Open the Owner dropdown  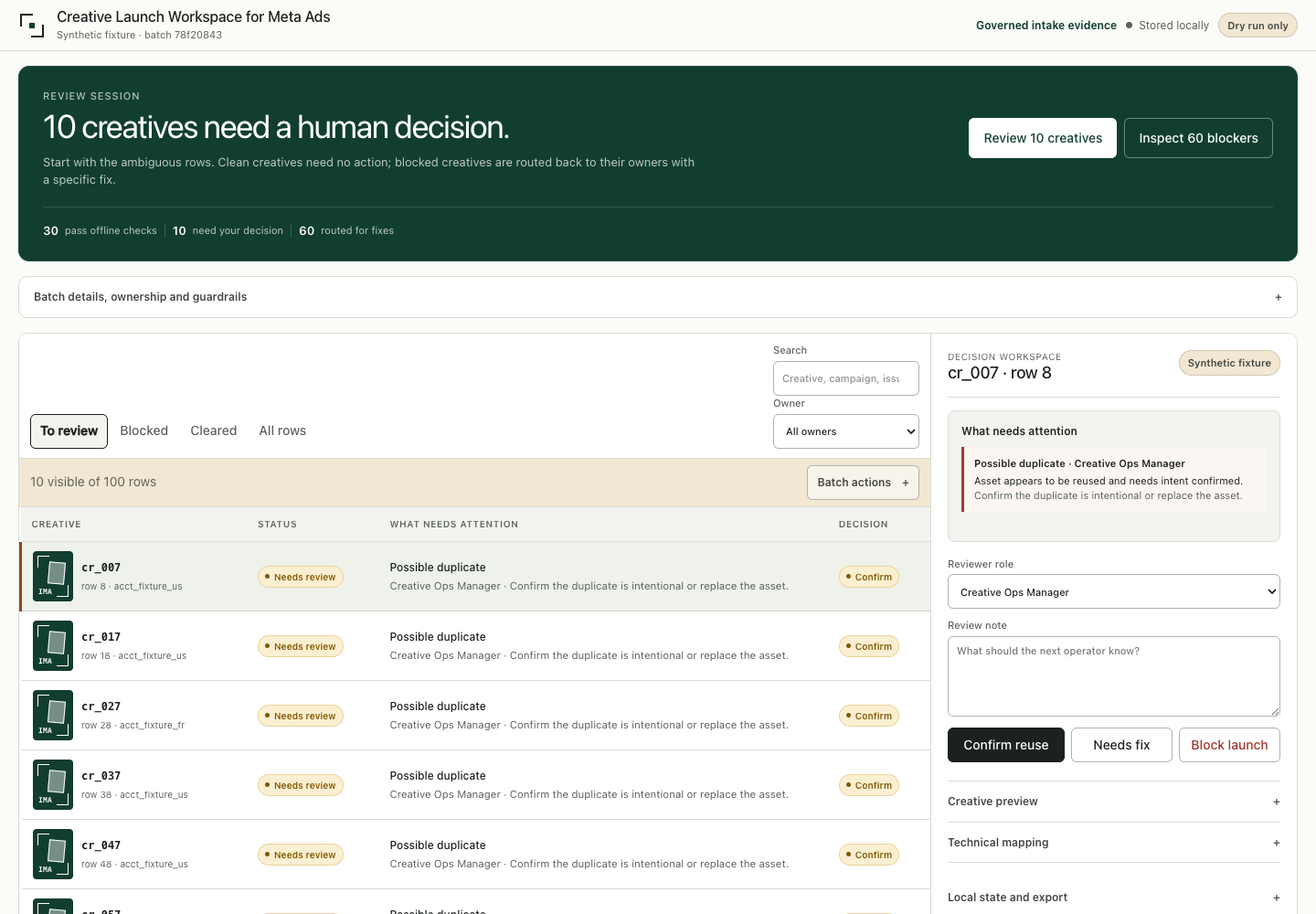click(x=846, y=431)
